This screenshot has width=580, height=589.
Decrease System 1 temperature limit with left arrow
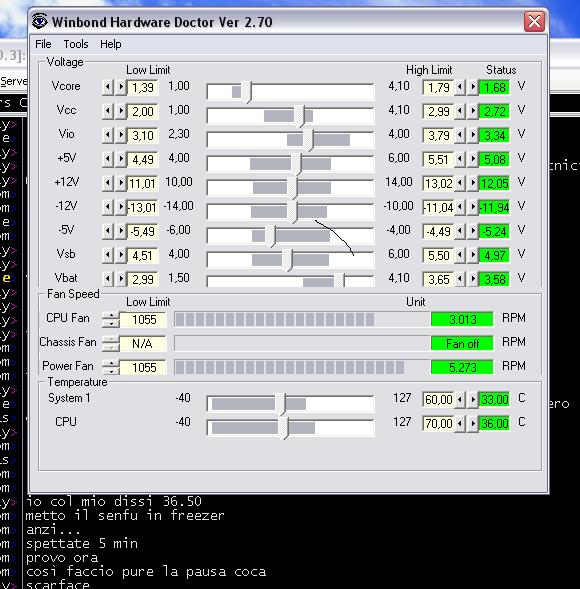coord(460,399)
